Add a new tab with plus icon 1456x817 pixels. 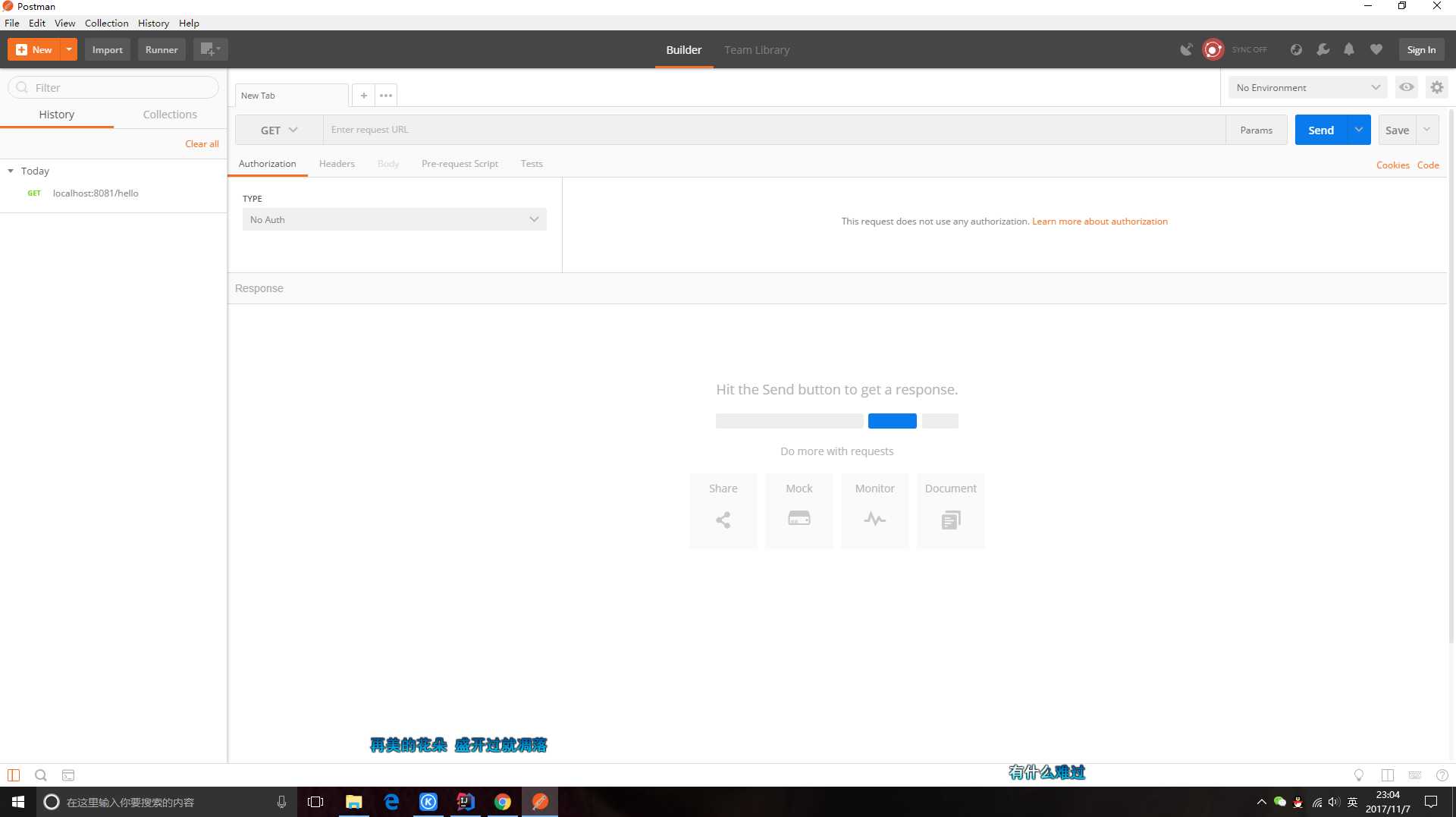364,96
